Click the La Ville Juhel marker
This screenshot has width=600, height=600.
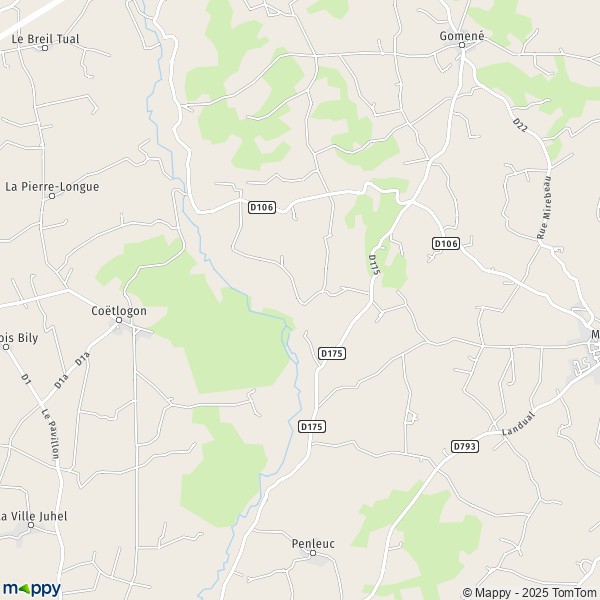click(31, 525)
